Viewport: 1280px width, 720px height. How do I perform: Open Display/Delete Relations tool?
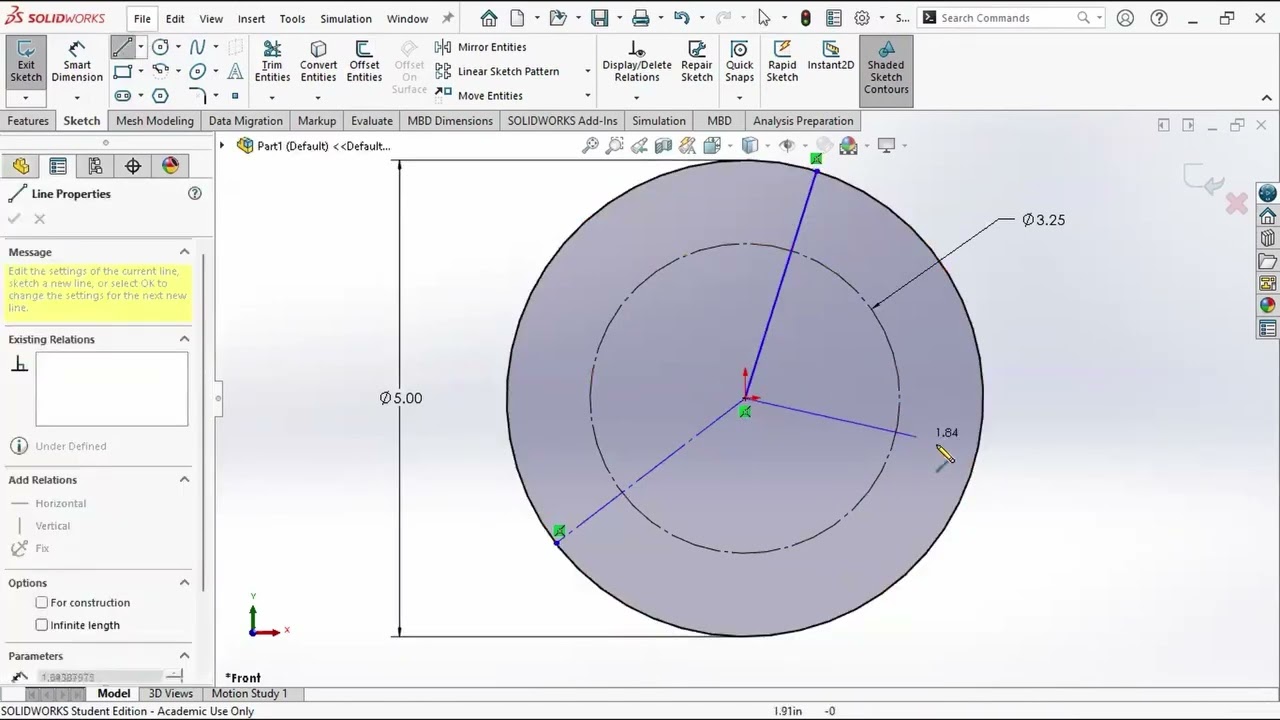(x=637, y=62)
